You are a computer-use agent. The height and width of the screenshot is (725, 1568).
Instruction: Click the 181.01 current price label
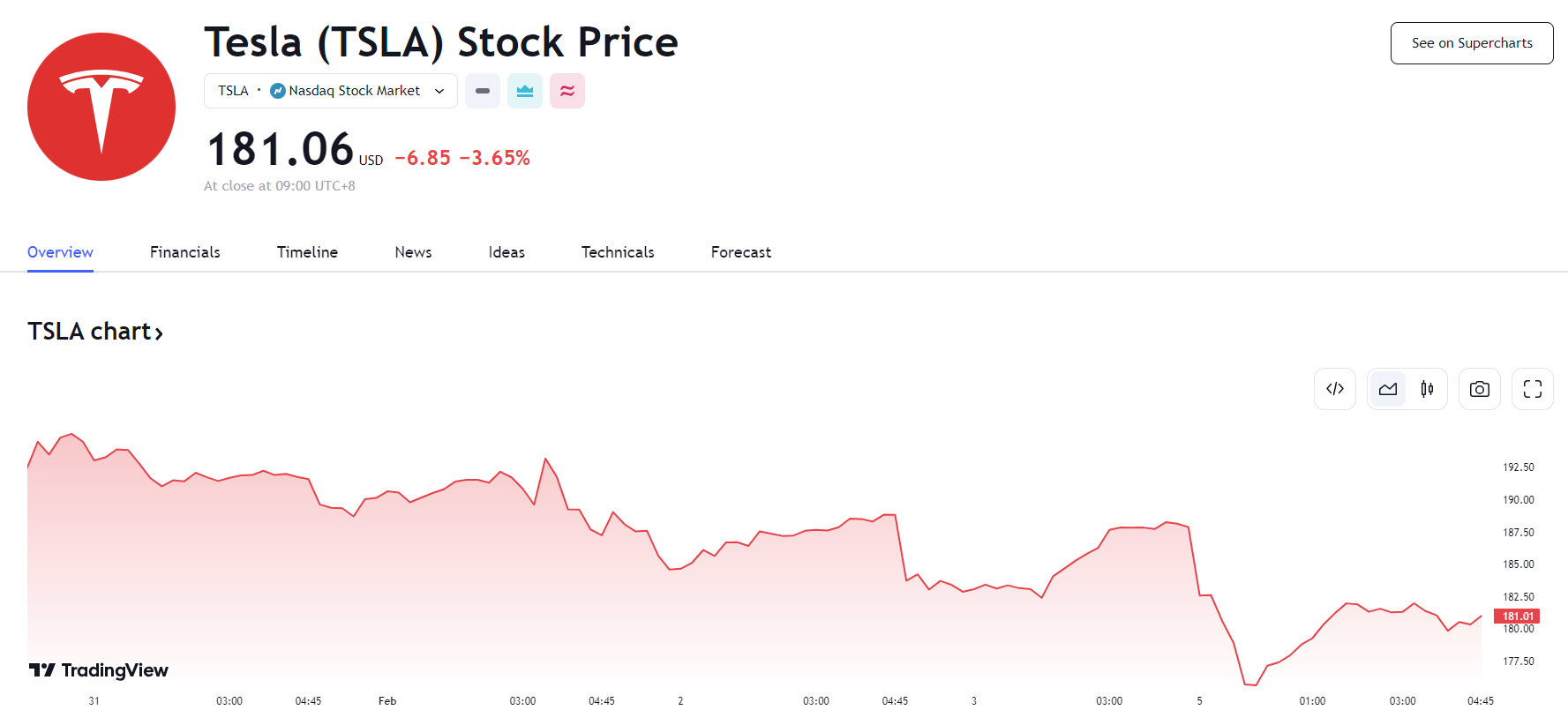click(1517, 617)
